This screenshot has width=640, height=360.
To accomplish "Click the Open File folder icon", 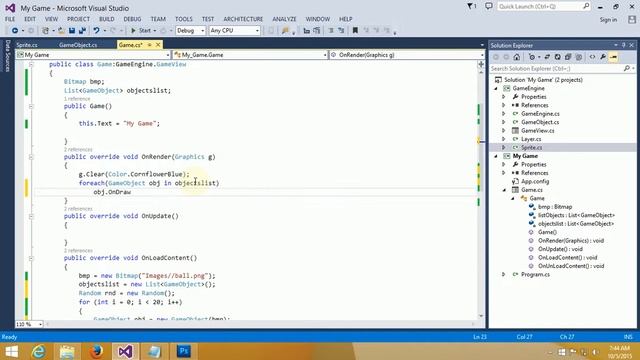I will (61, 31).
